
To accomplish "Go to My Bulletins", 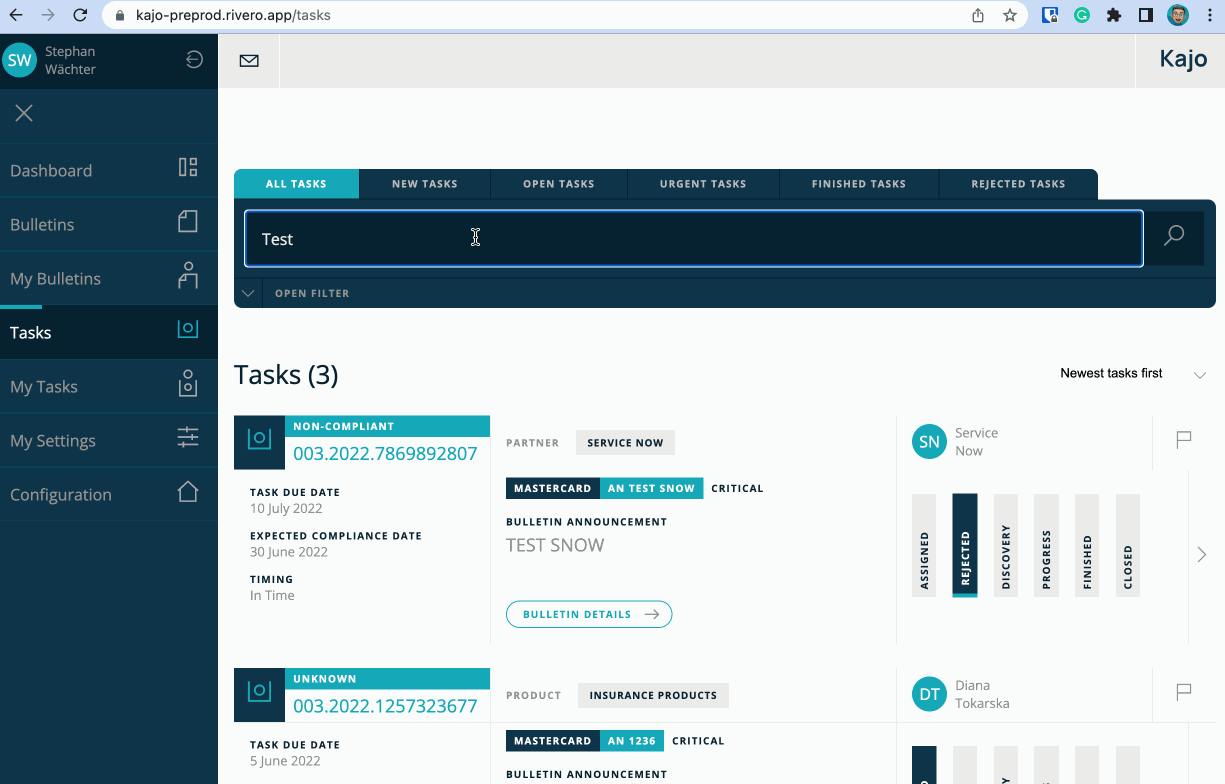I will [109, 278].
